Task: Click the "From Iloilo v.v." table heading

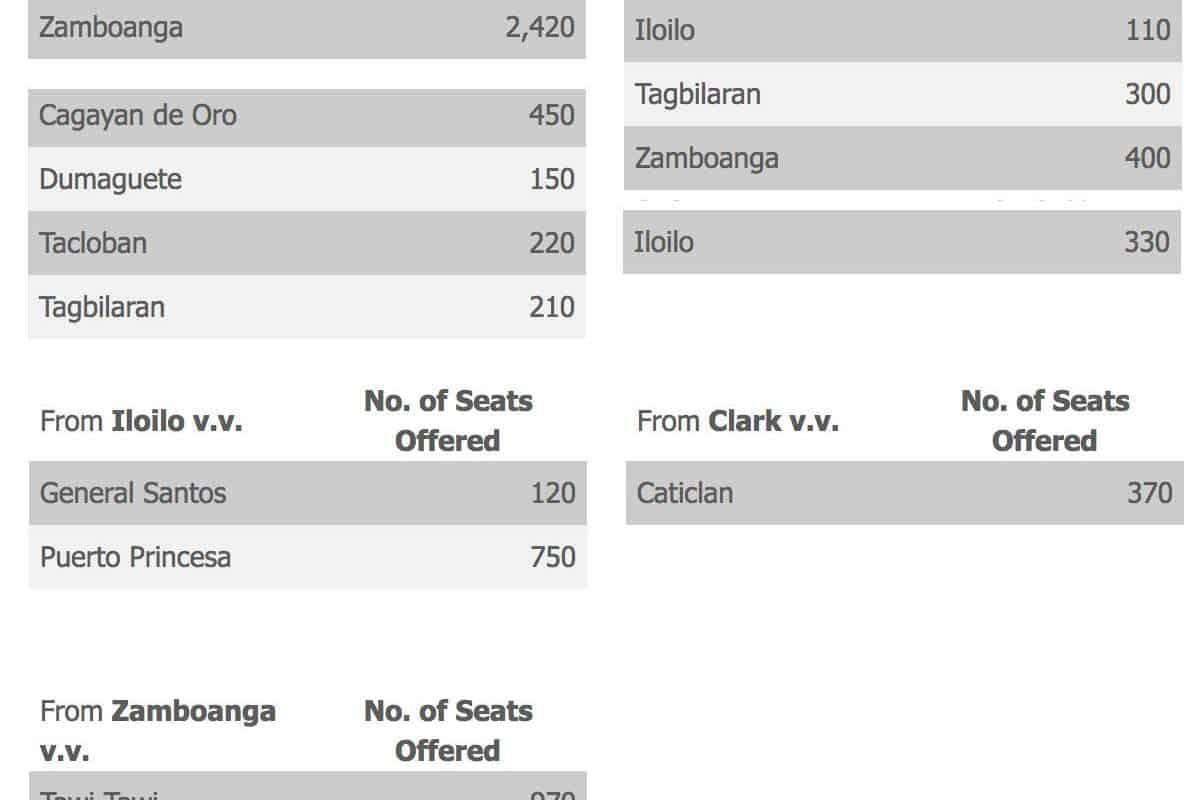Action: coord(141,421)
